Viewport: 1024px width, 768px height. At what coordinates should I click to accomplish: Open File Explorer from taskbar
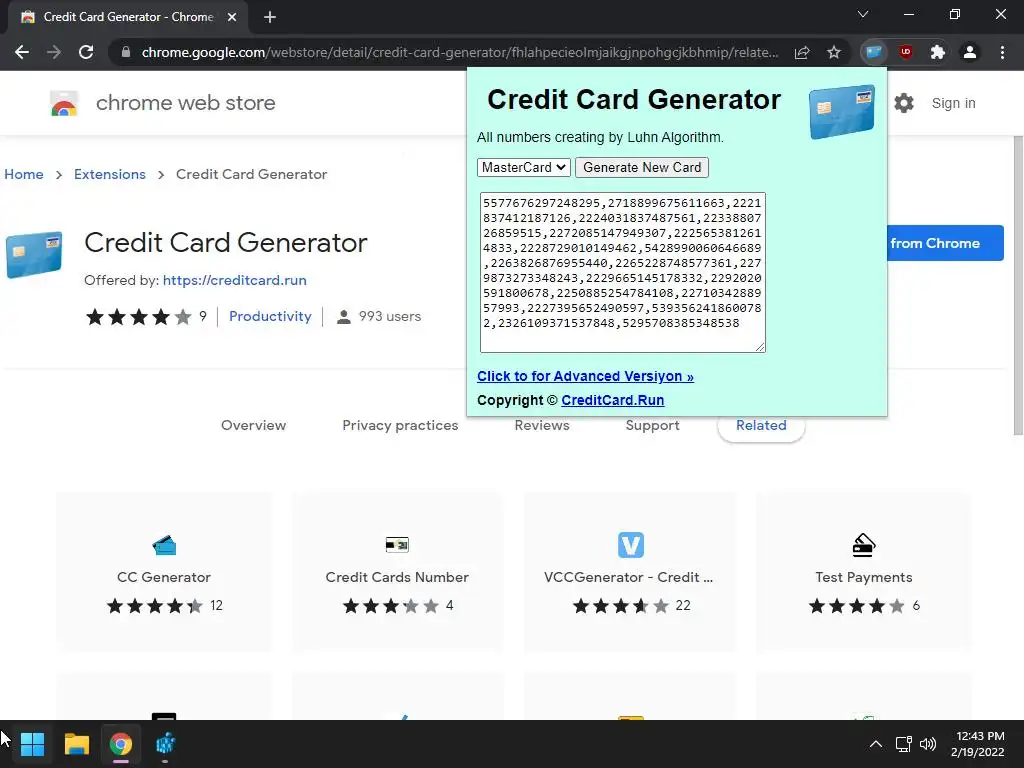[76, 744]
